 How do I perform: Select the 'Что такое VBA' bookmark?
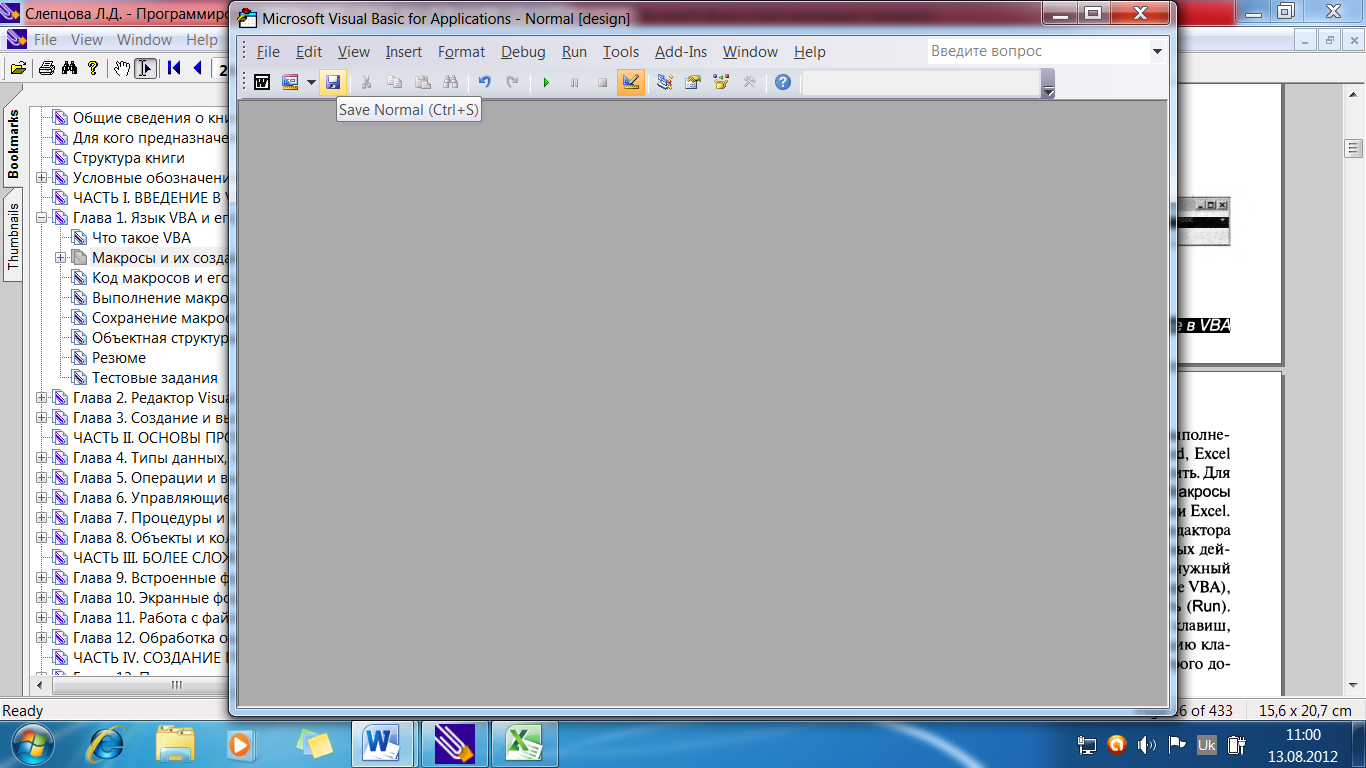click(x=141, y=238)
